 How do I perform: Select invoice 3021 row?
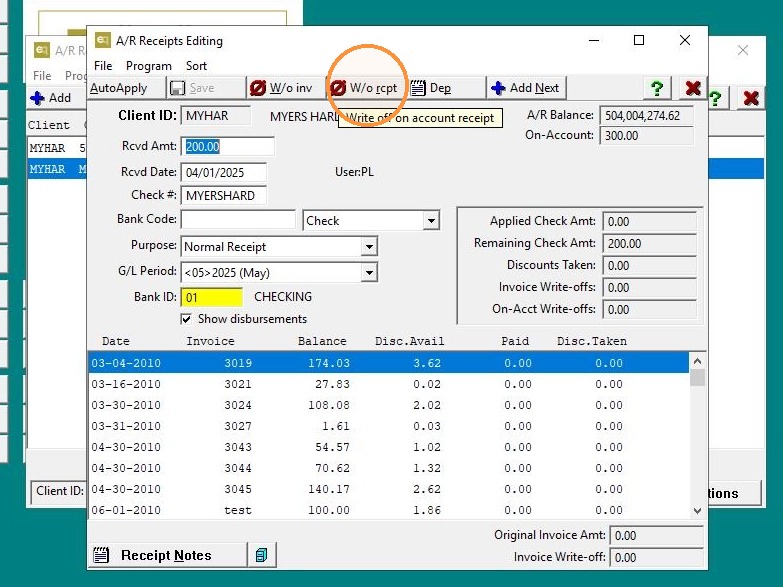(x=389, y=384)
